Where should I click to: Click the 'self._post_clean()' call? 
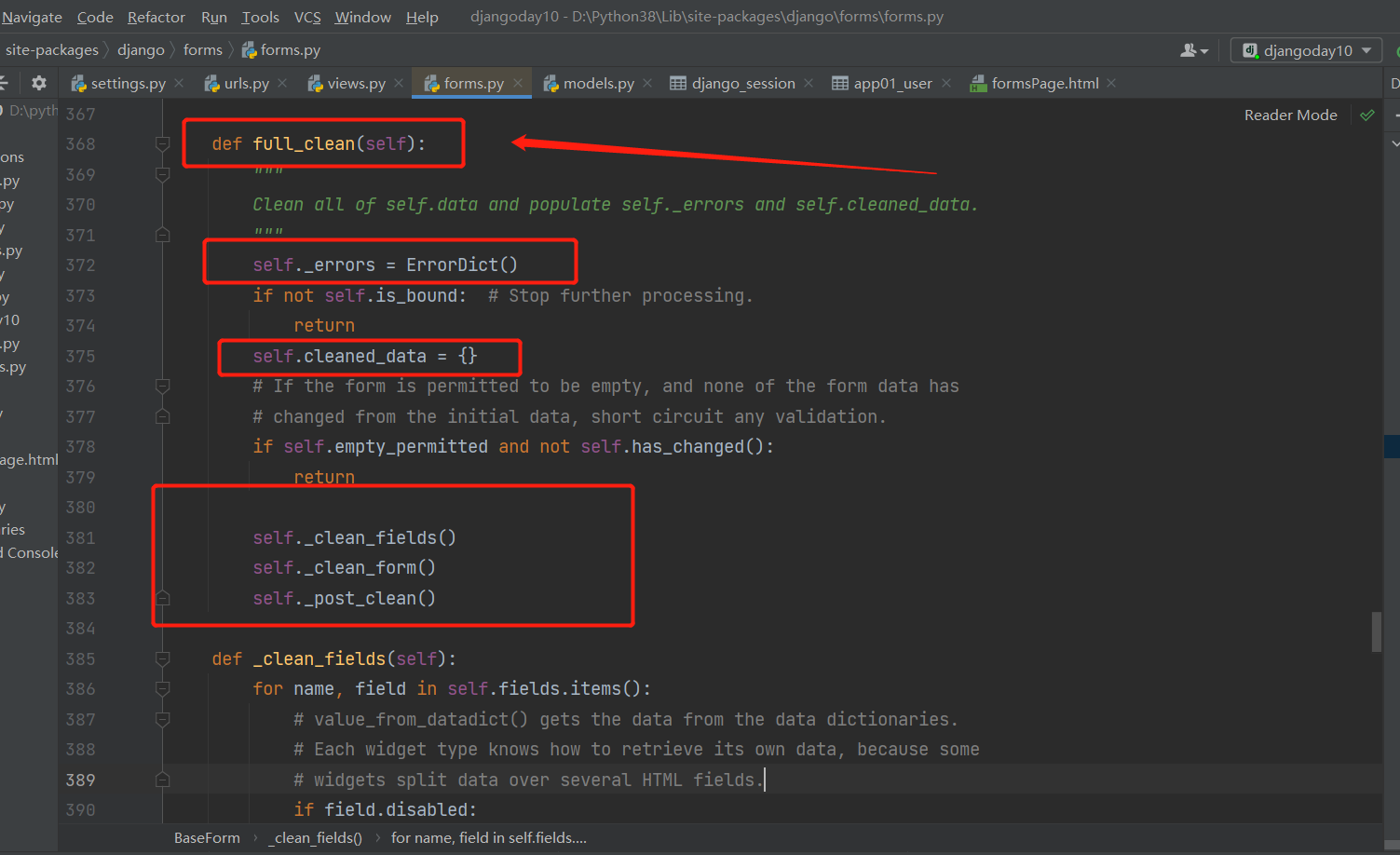344,598
